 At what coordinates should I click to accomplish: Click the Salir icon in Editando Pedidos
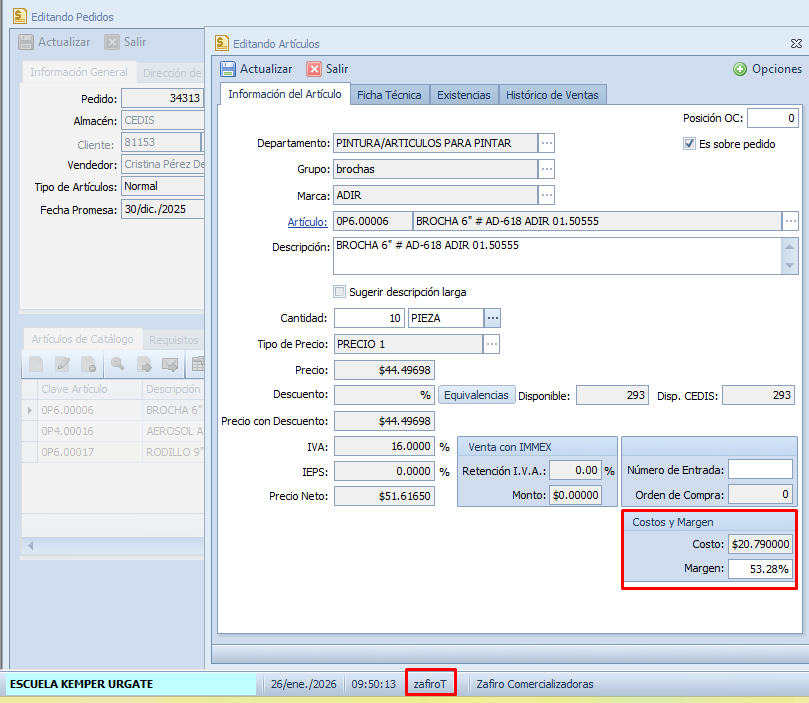pos(112,42)
